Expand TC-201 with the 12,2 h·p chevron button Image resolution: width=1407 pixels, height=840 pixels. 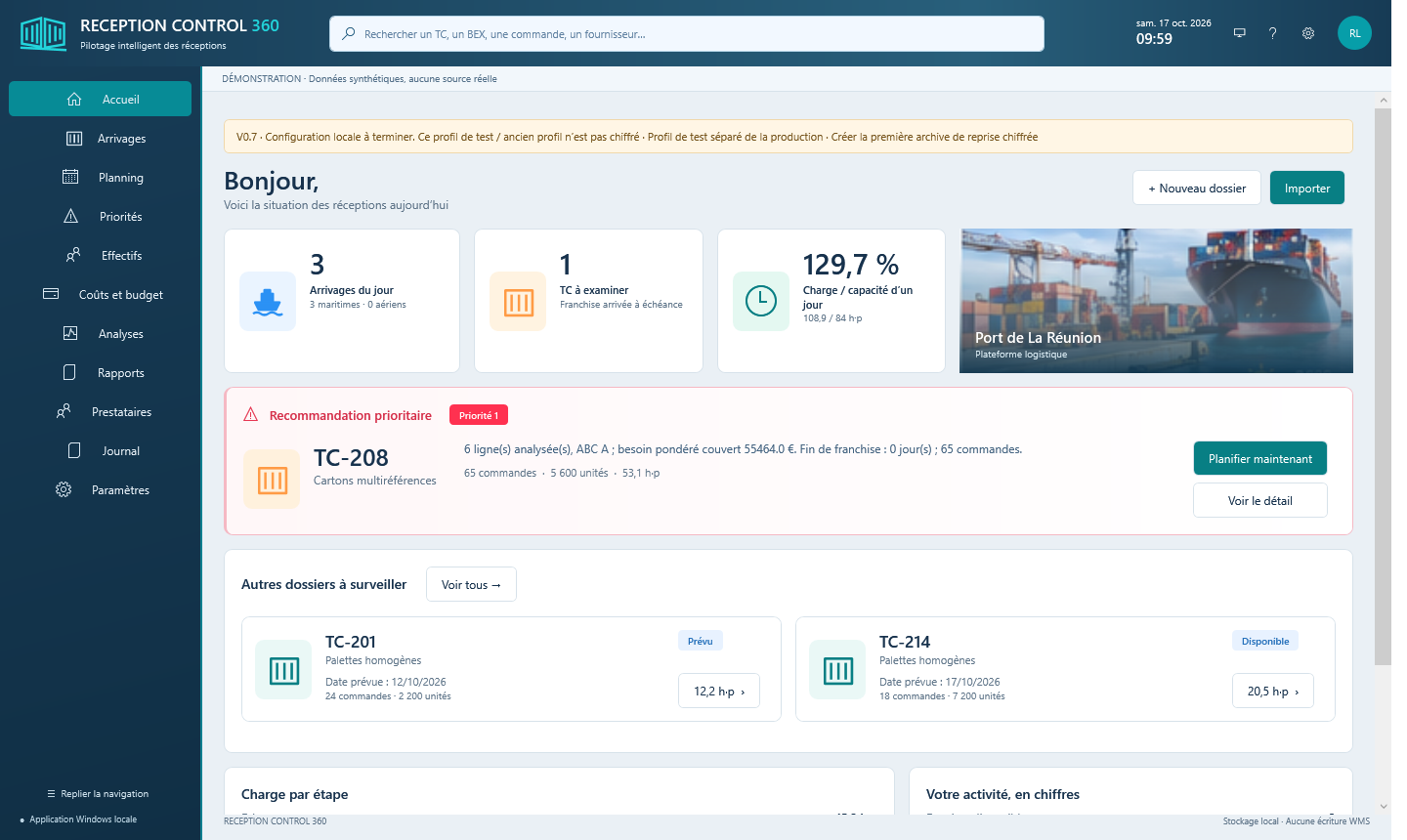[x=719, y=691]
